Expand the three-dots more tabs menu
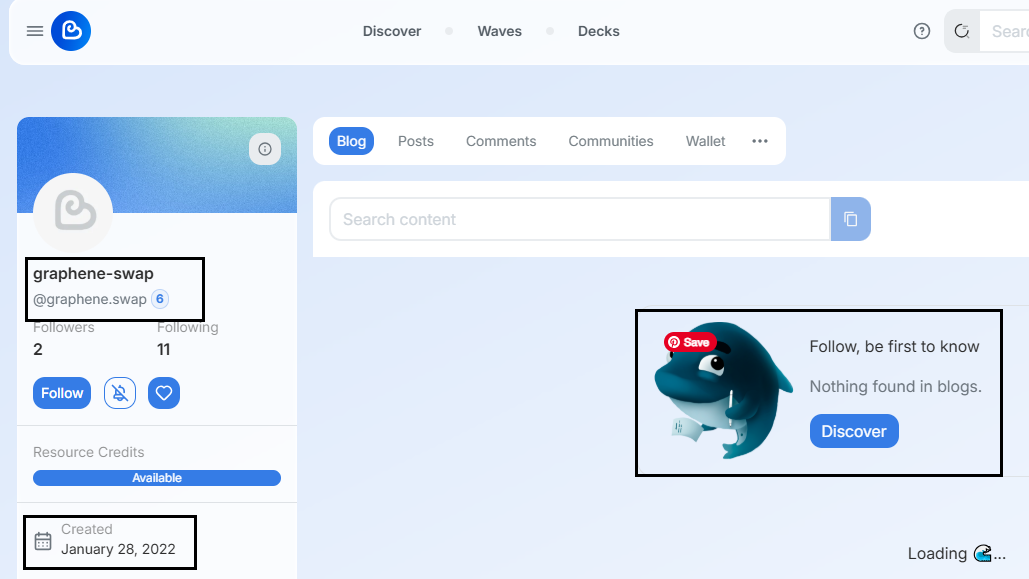 [x=760, y=141]
